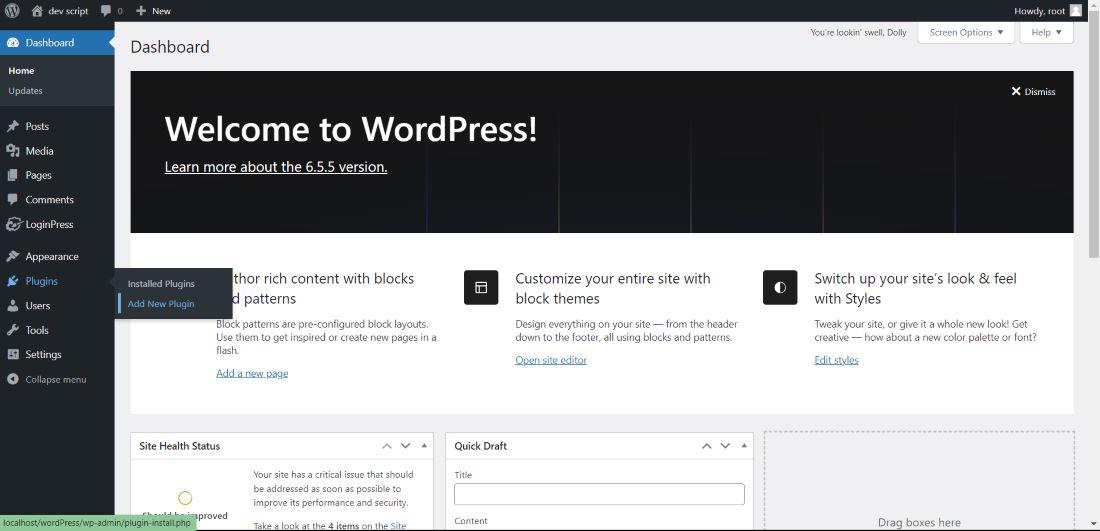
Task: Click the Posts pushpin icon
Action: coord(13,126)
